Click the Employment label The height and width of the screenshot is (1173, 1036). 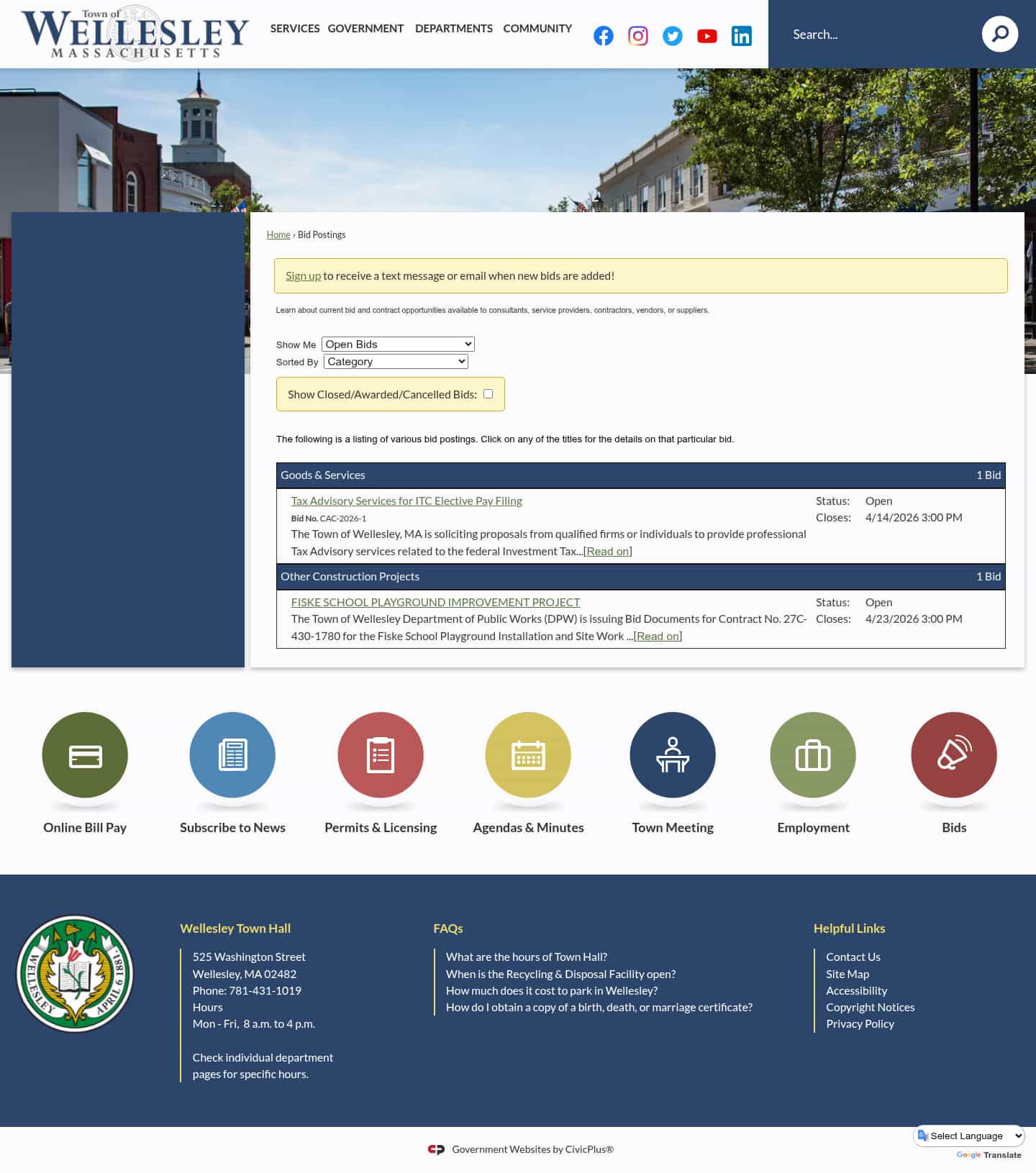(813, 827)
